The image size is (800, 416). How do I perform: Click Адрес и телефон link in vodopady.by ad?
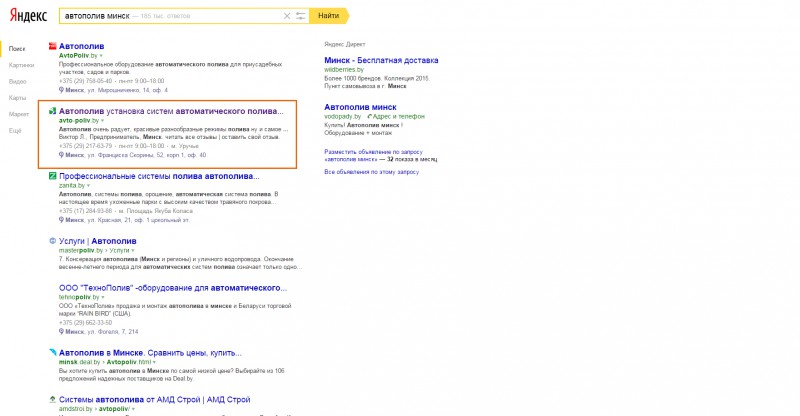coord(398,116)
